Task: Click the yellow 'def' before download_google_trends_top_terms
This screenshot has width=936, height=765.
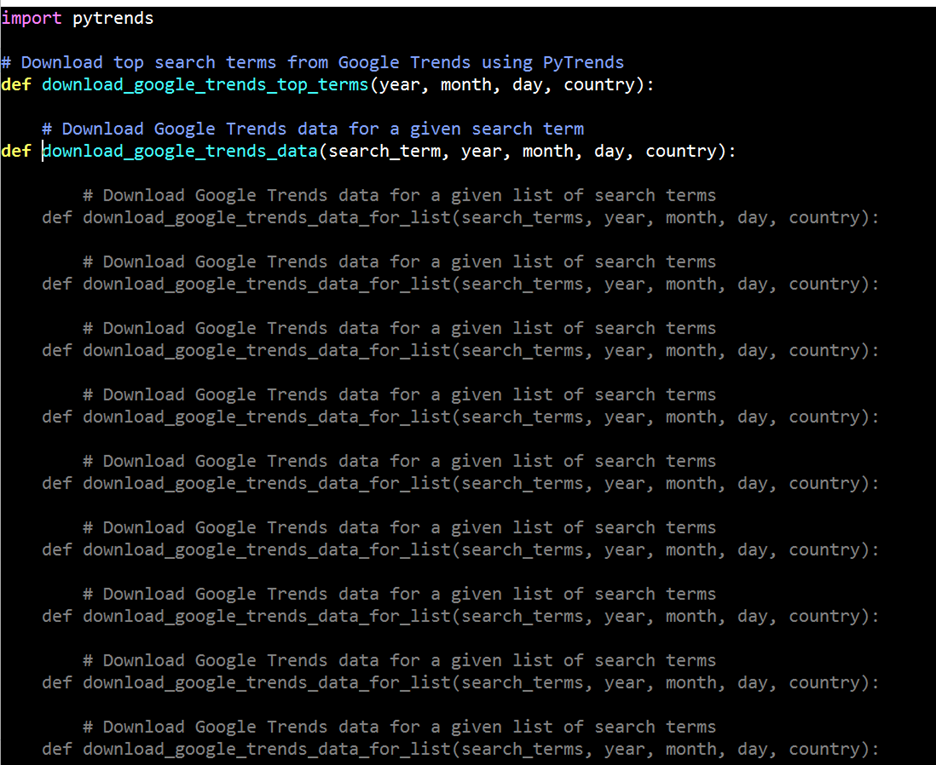Action: pyautogui.click(x=16, y=85)
